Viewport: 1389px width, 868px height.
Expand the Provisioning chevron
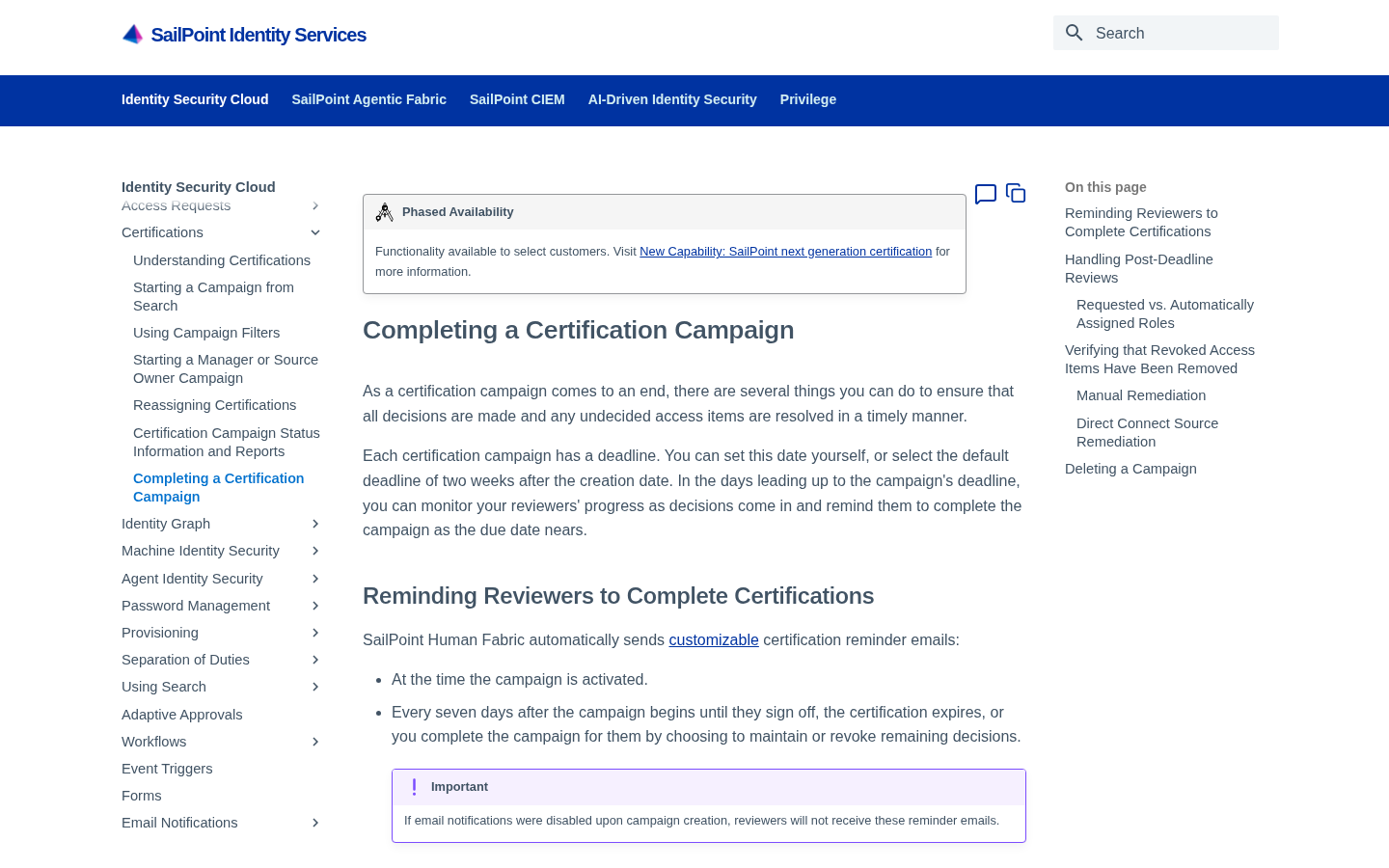click(315, 633)
